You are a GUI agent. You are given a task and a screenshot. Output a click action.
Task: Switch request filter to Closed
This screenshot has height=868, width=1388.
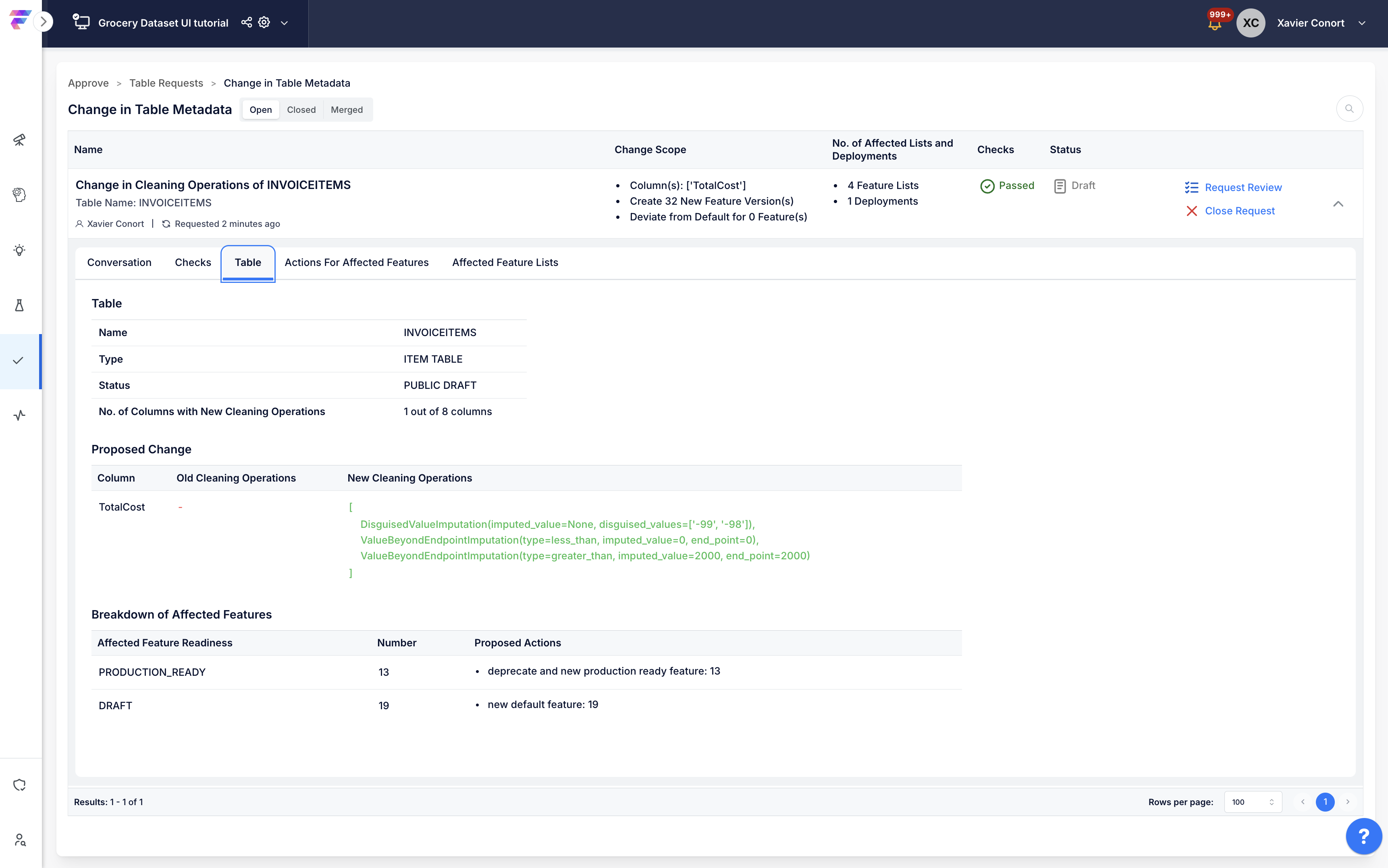click(x=301, y=110)
